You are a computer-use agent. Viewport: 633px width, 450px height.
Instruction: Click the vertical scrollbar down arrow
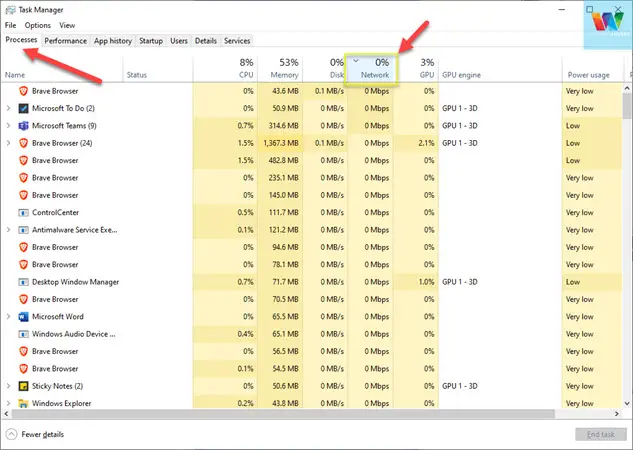tap(627, 403)
